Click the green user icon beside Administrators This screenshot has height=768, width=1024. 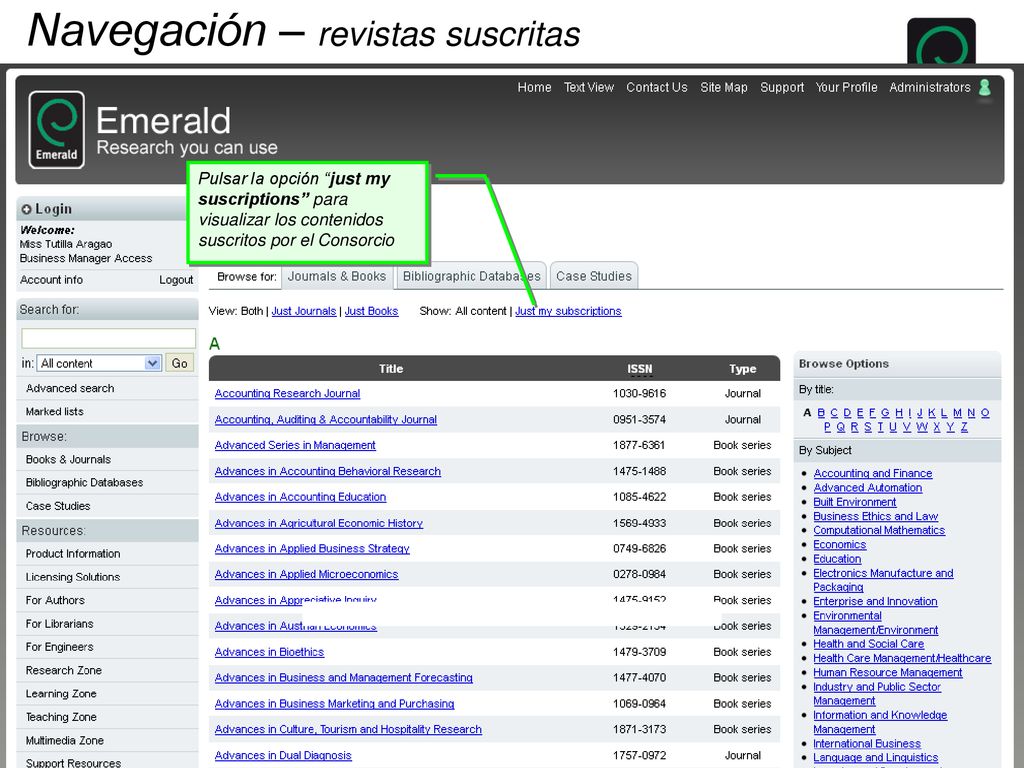pos(985,87)
